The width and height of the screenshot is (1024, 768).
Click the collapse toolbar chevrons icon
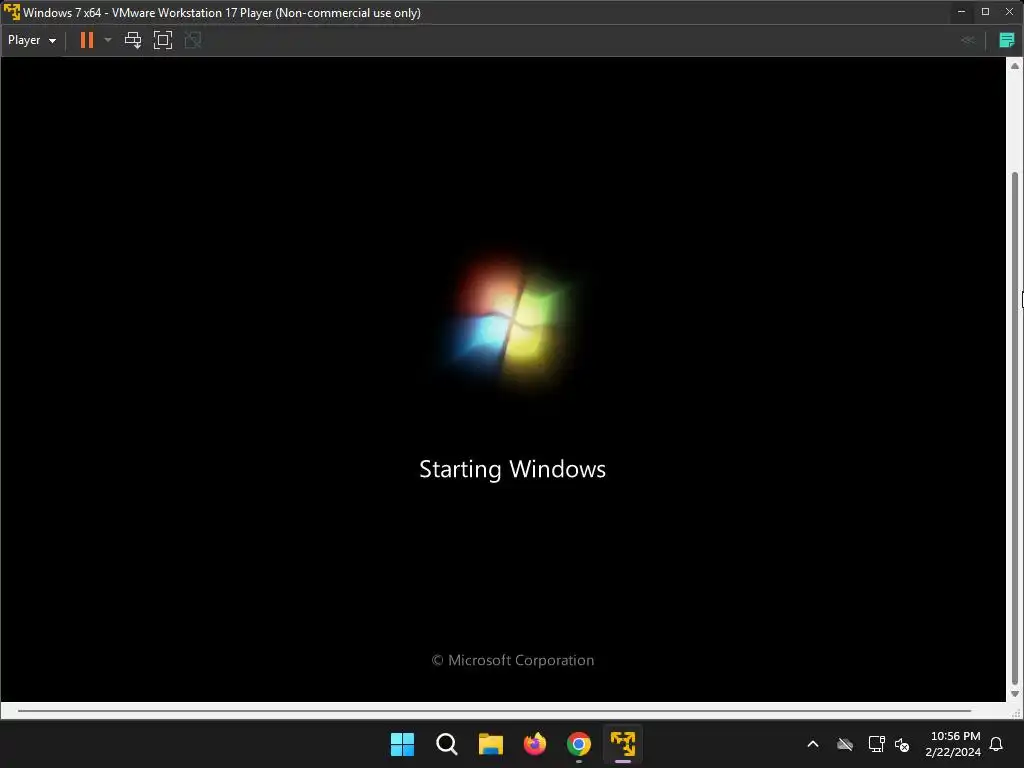click(x=968, y=40)
